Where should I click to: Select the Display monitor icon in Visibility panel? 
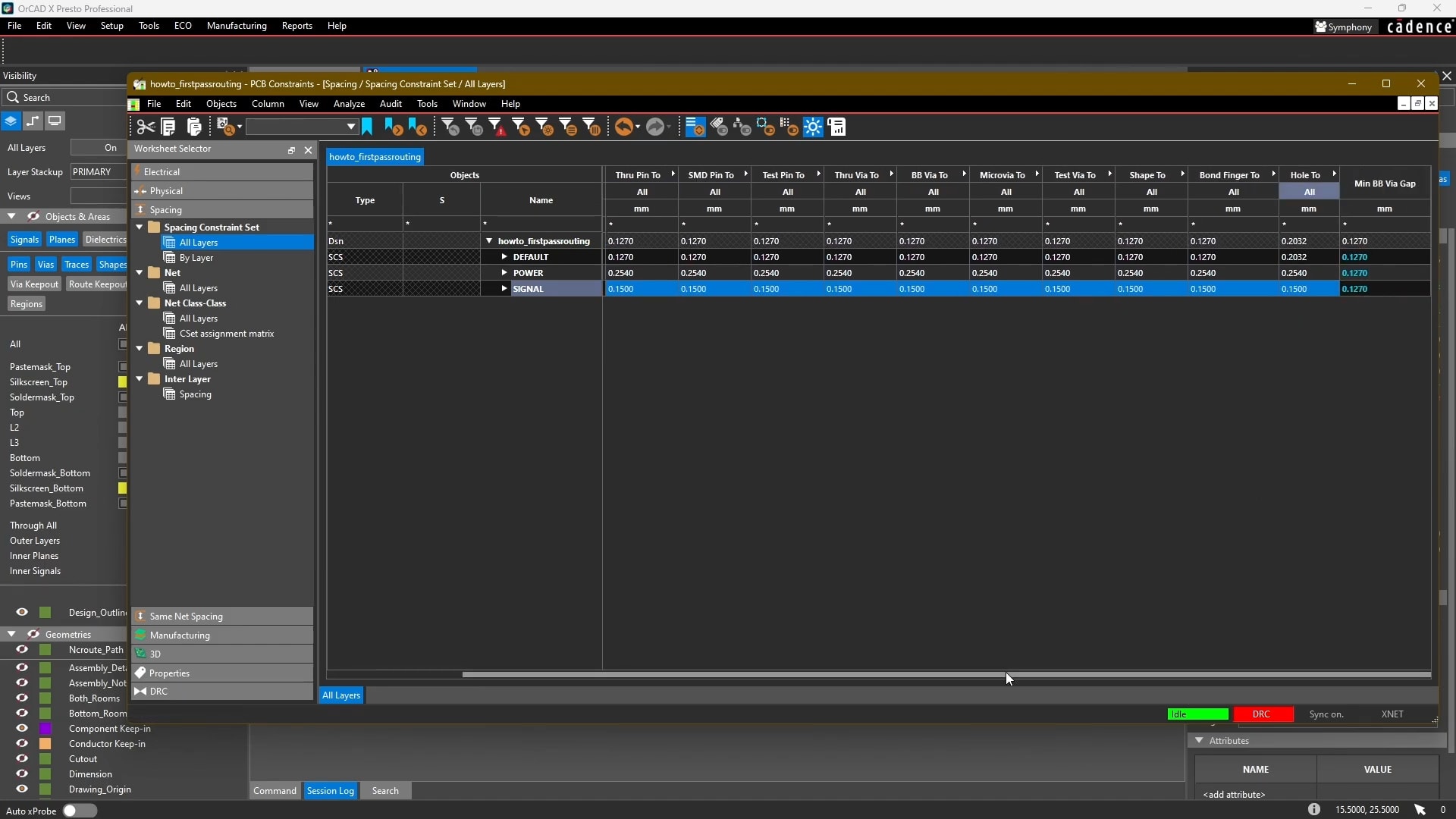55,121
